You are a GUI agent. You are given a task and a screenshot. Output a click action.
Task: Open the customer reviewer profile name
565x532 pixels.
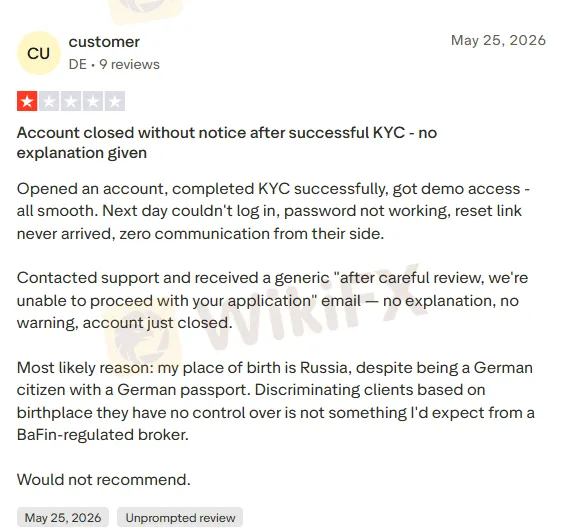point(104,42)
